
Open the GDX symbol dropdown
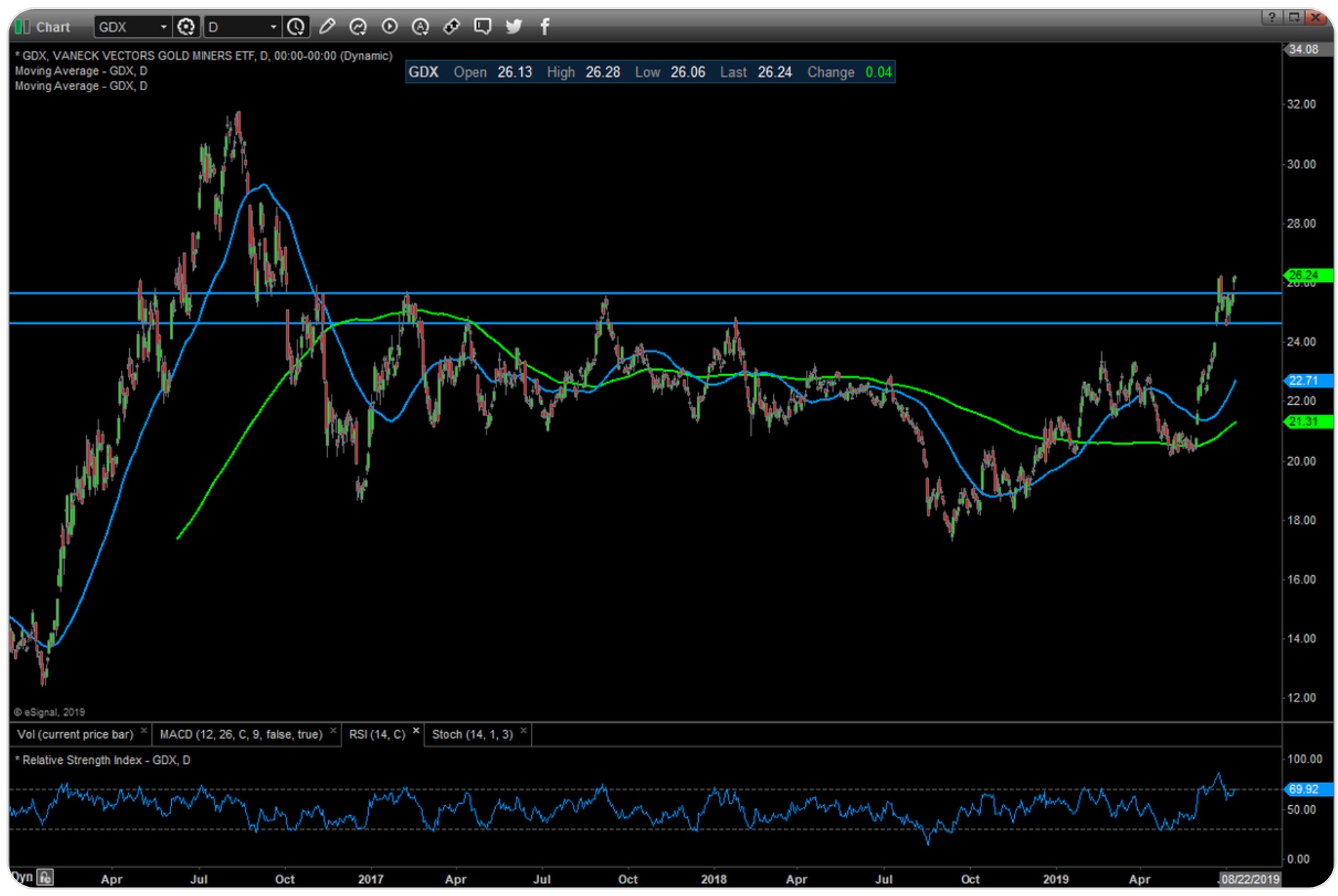point(163,27)
